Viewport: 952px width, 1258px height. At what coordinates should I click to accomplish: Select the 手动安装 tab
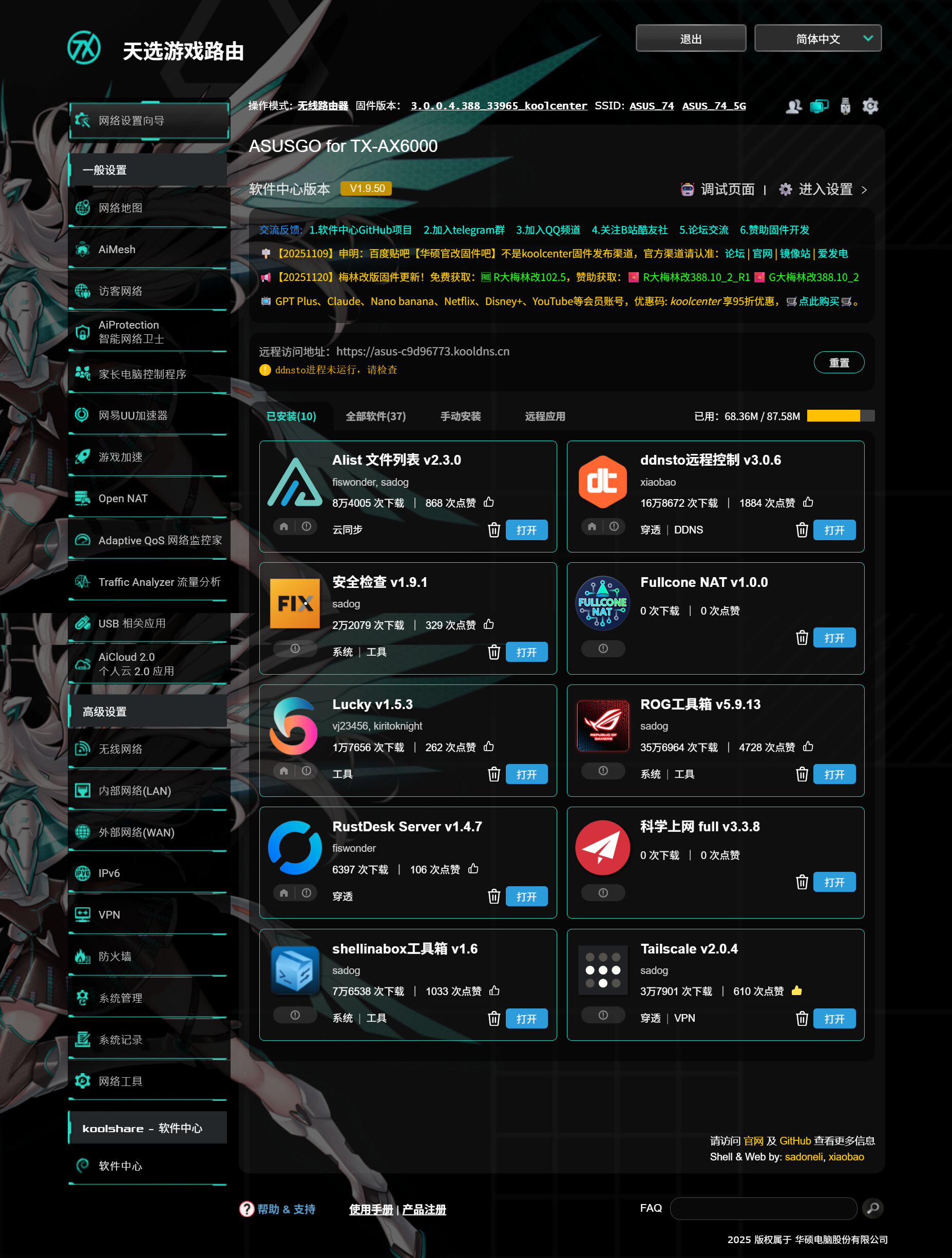point(460,416)
